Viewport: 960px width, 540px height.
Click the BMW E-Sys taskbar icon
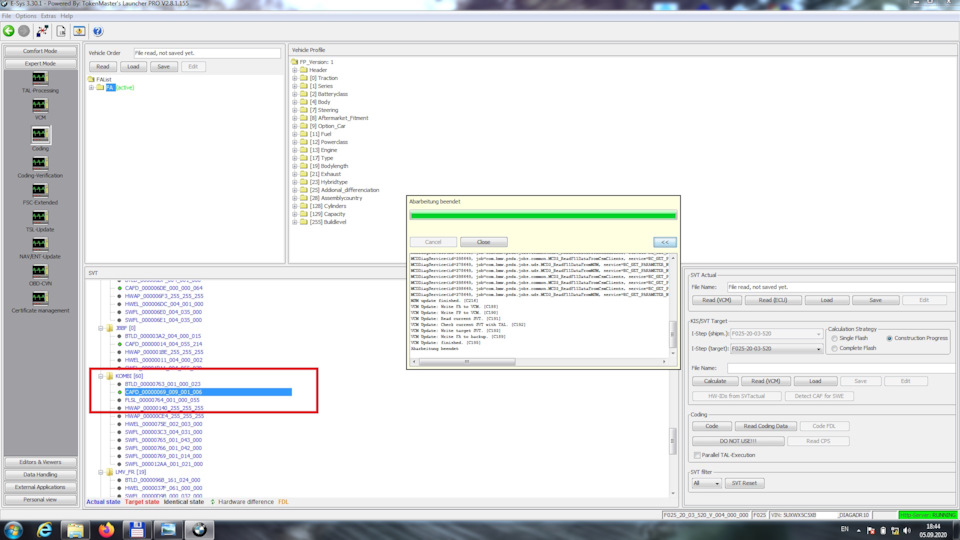(x=199, y=530)
